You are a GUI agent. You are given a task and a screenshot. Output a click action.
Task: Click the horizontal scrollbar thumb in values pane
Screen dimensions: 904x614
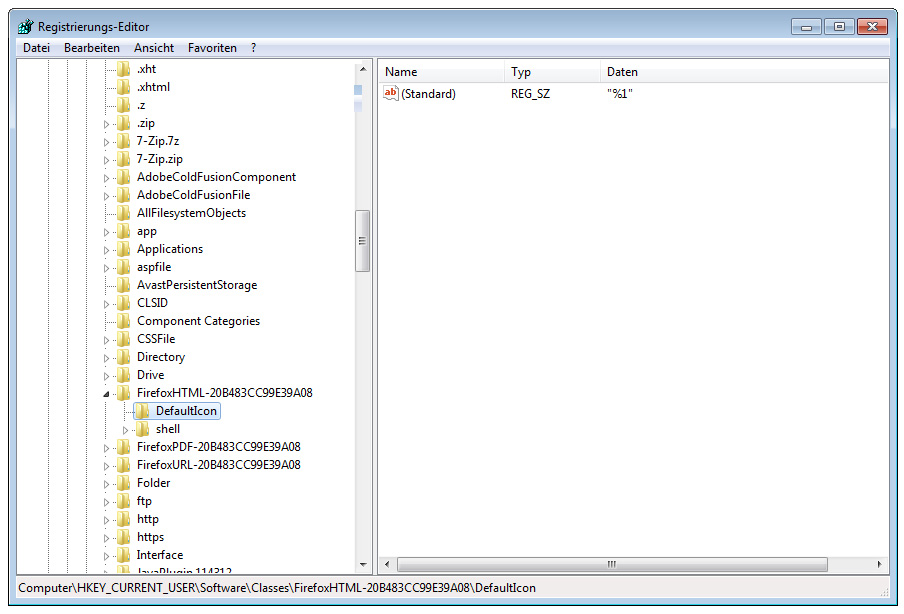pyautogui.click(x=611, y=565)
